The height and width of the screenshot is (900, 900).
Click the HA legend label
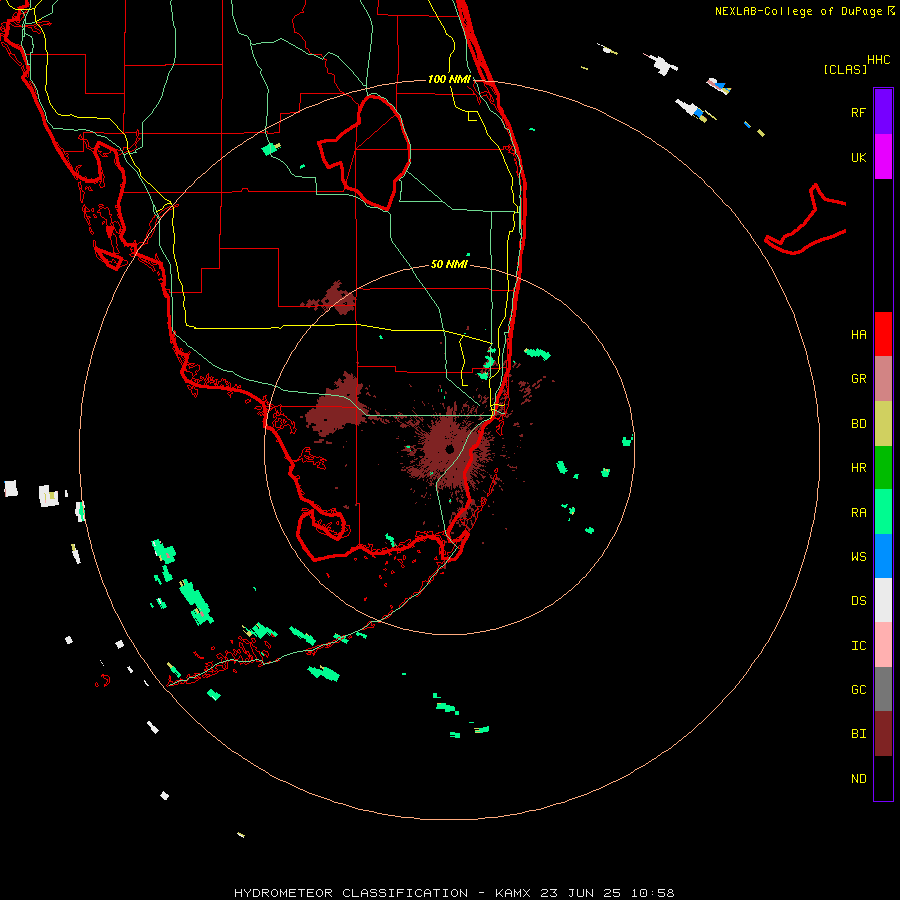tap(858, 335)
